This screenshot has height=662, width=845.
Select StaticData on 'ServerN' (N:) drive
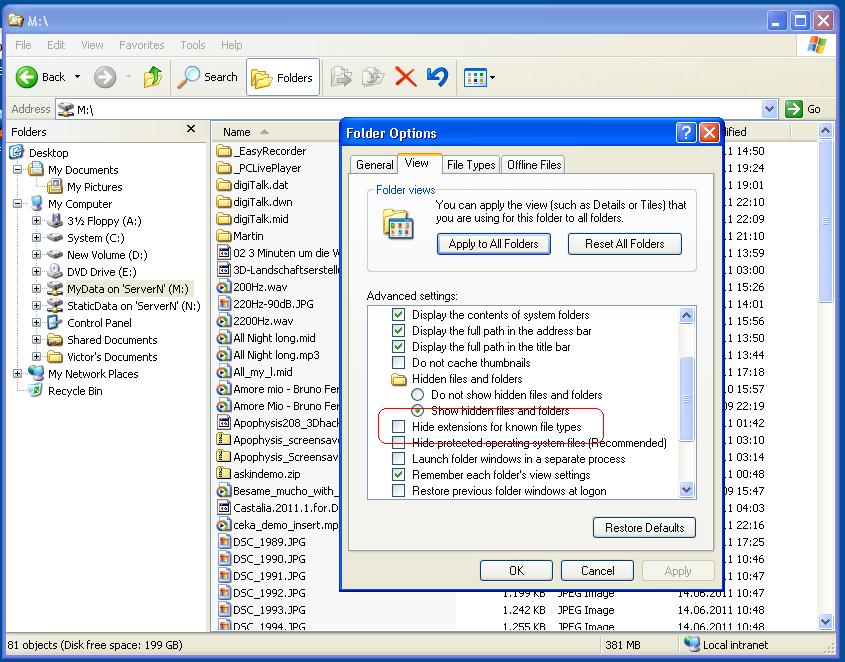[x=133, y=306]
